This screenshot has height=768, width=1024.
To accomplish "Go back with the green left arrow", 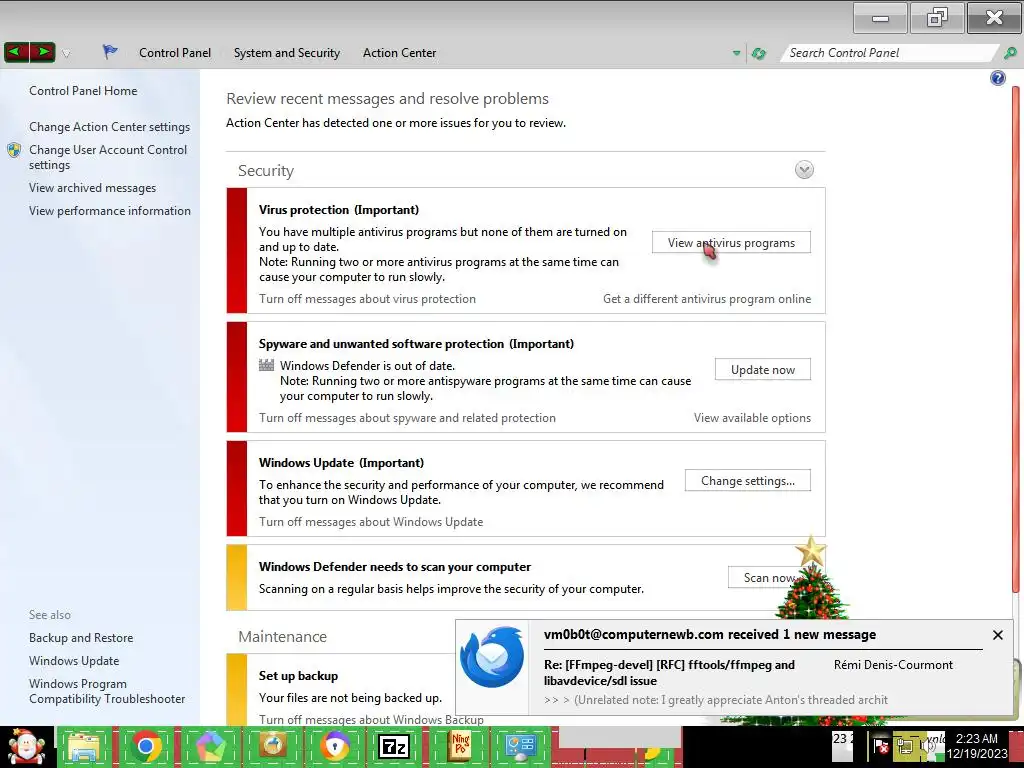I will (x=16, y=52).
